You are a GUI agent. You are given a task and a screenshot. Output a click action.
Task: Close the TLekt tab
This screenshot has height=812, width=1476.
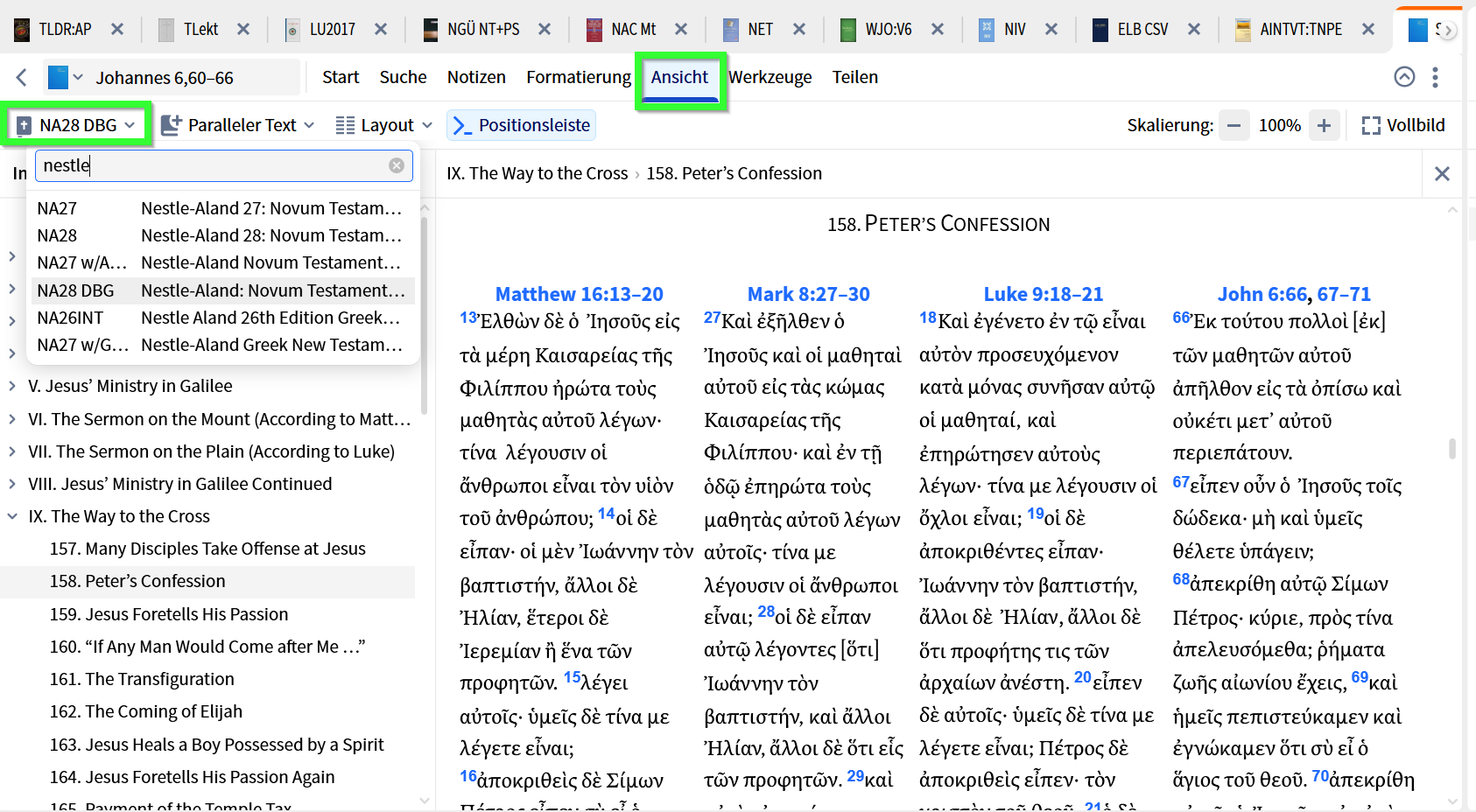click(x=243, y=29)
